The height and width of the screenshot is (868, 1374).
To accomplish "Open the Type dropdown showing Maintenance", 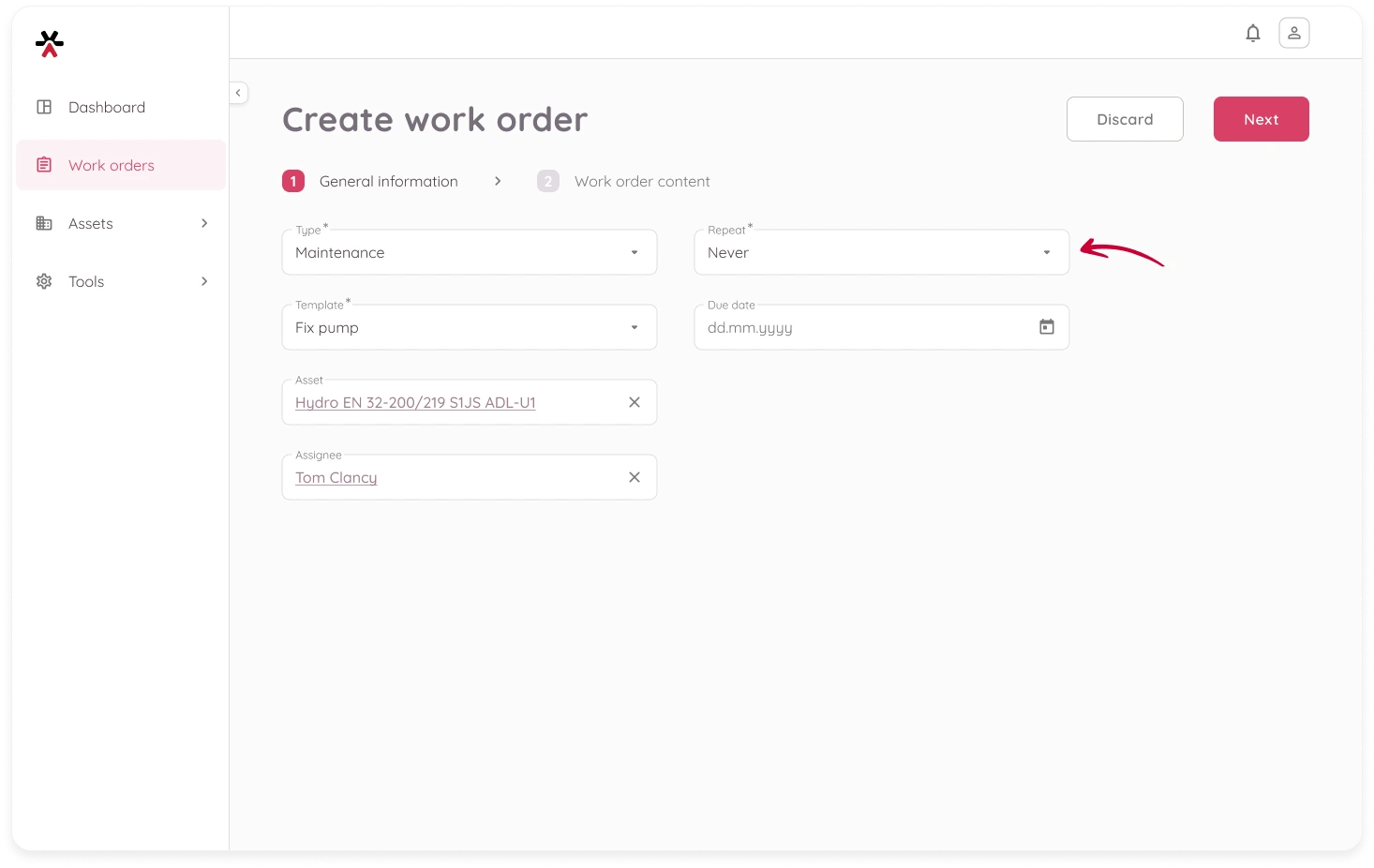I will 469,253.
